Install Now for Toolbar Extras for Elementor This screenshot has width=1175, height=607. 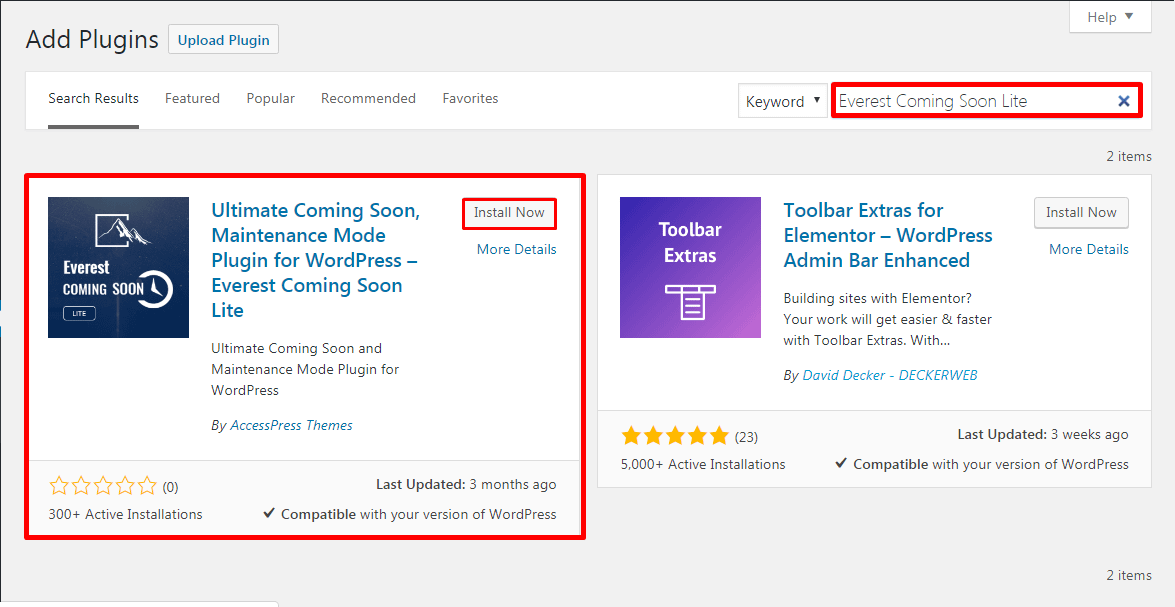[1081, 213]
